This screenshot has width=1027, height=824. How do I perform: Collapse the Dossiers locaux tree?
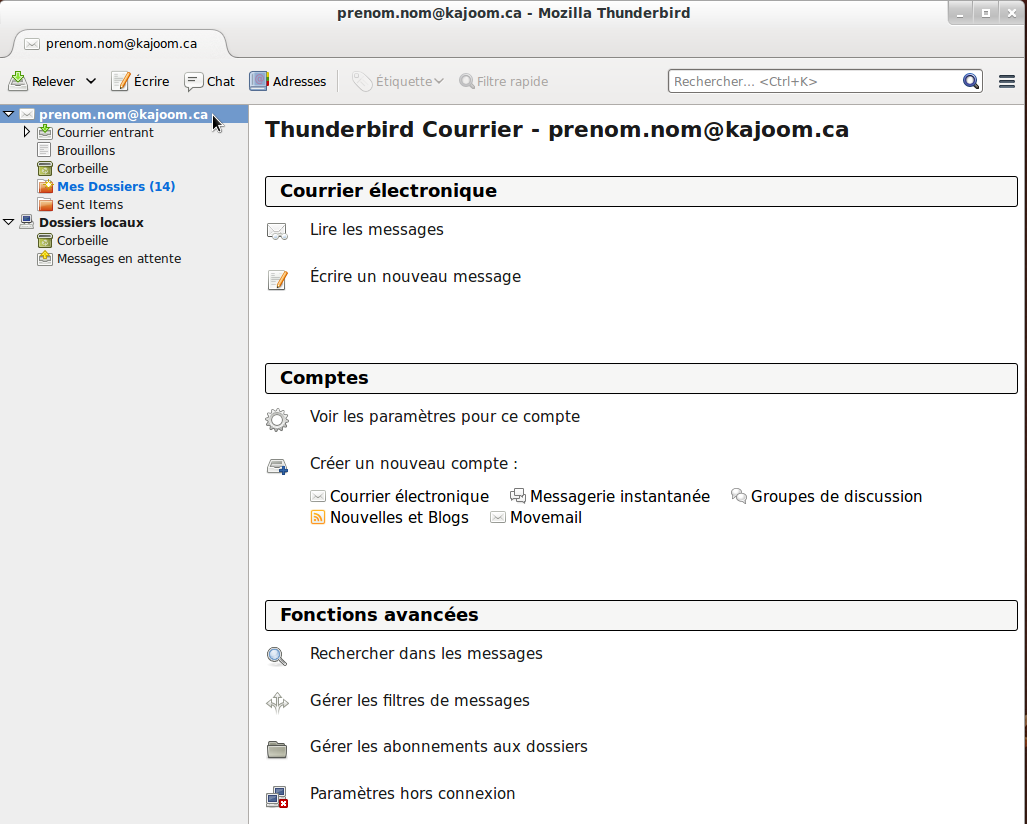pyautogui.click(x=9, y=222)
